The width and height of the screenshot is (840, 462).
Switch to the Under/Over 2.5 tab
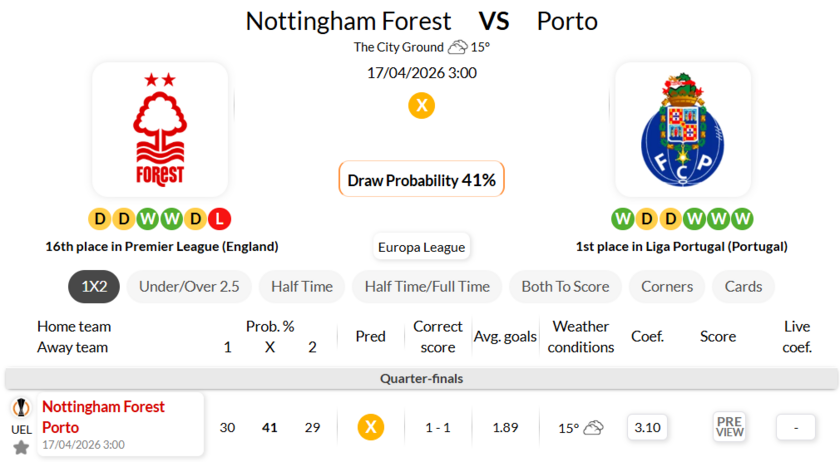(189, 286)
